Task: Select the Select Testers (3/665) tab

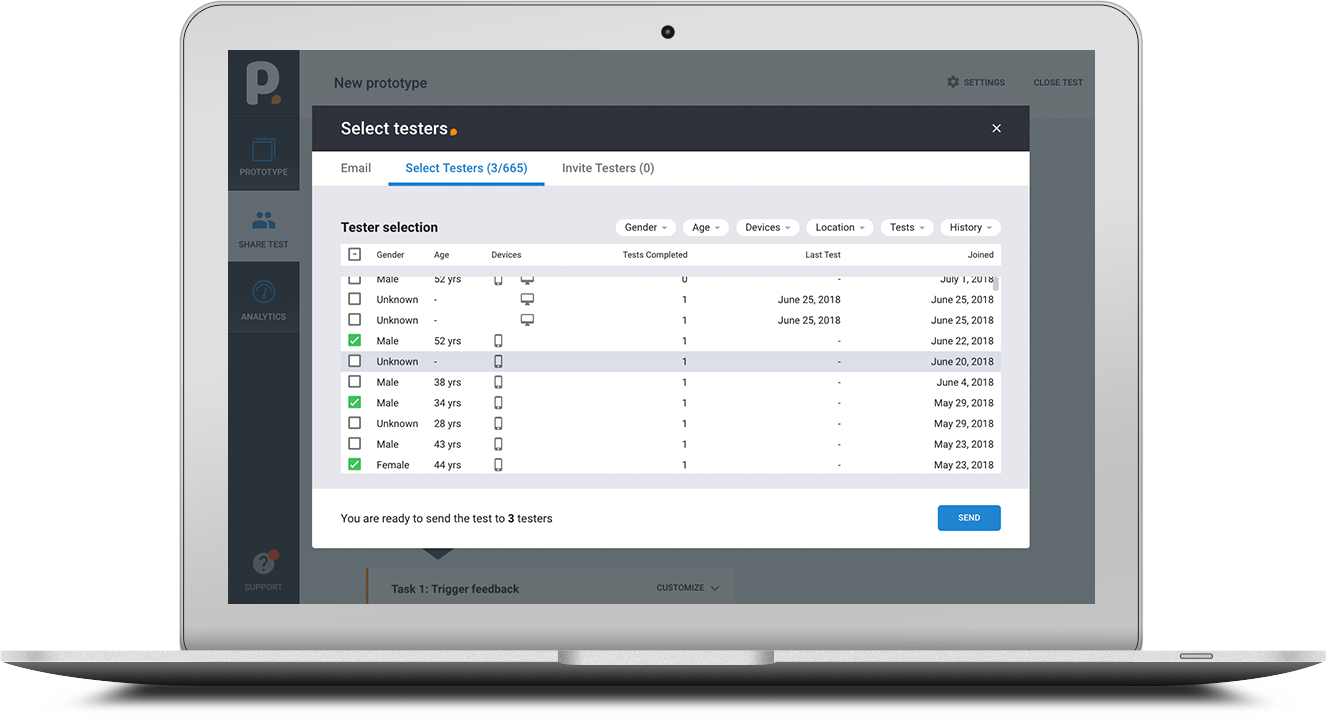Action: coord(466,168)
